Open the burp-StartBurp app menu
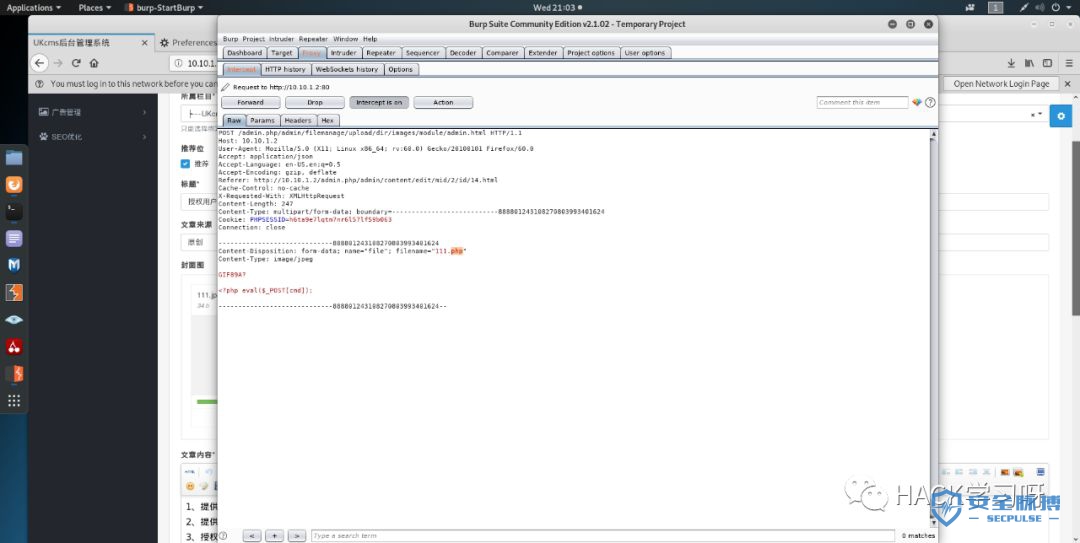This screenshot has width=1080, height=543. 165,8
